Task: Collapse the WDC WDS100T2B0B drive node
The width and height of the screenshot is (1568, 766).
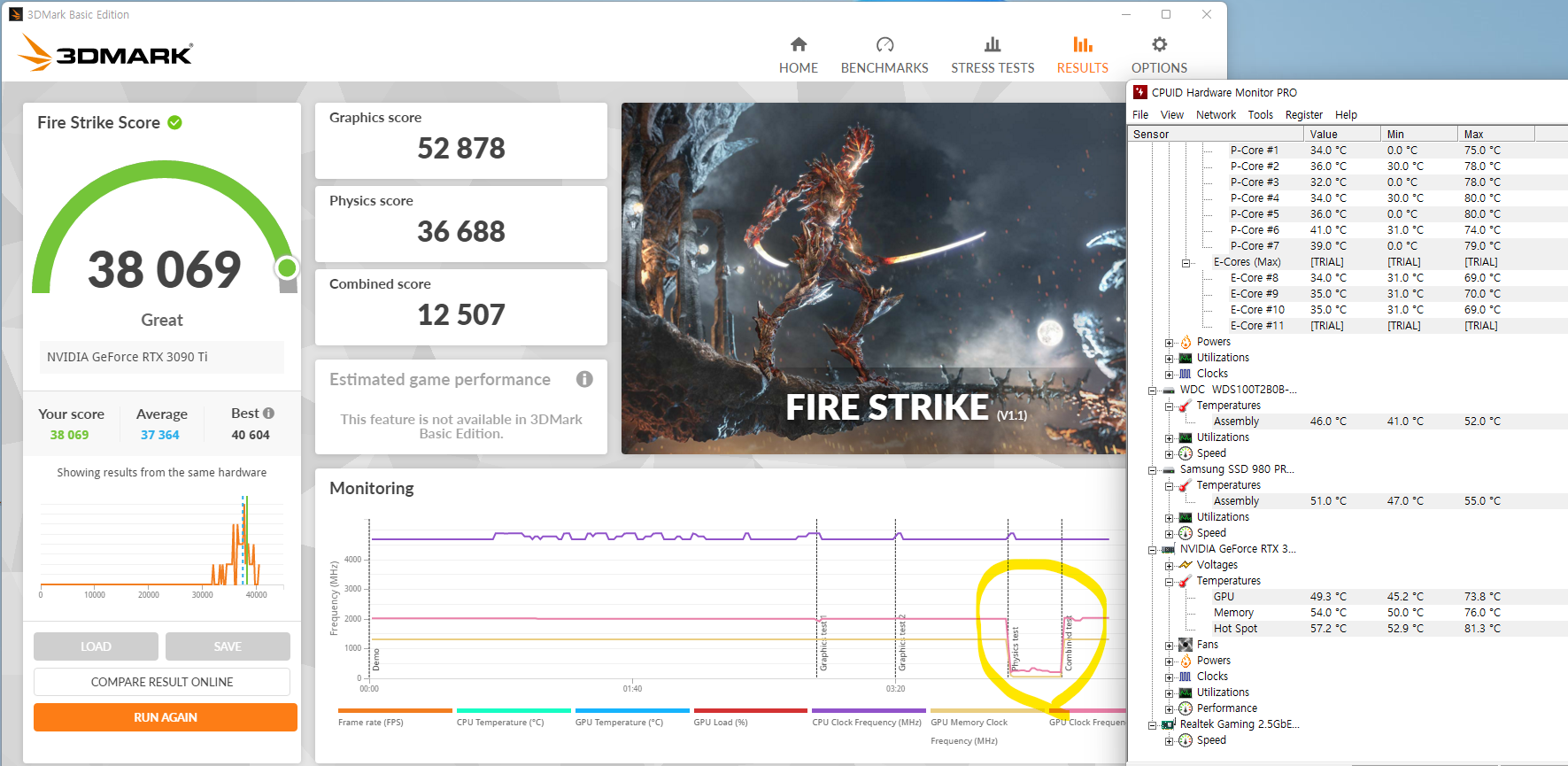Action: 1152,391
